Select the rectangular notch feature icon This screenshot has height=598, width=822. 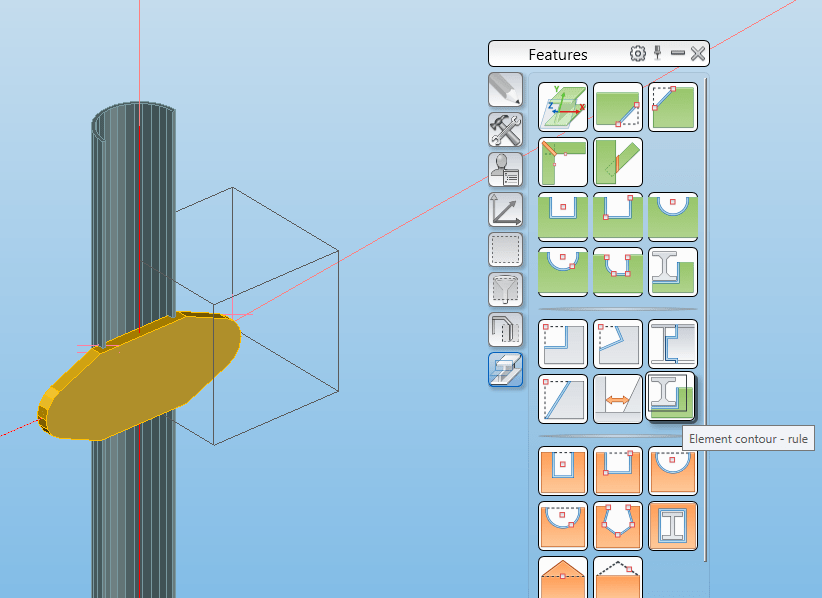[x=562, y=216]
